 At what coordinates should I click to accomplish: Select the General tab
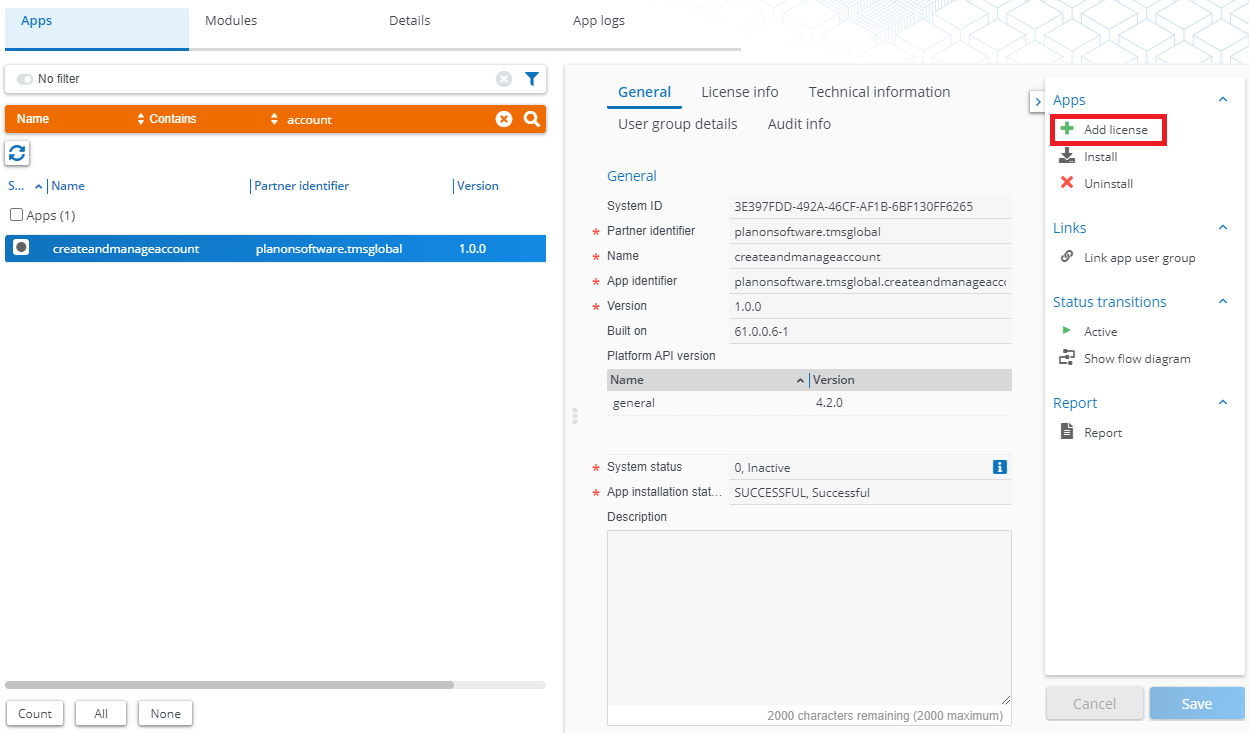(645, 92)
